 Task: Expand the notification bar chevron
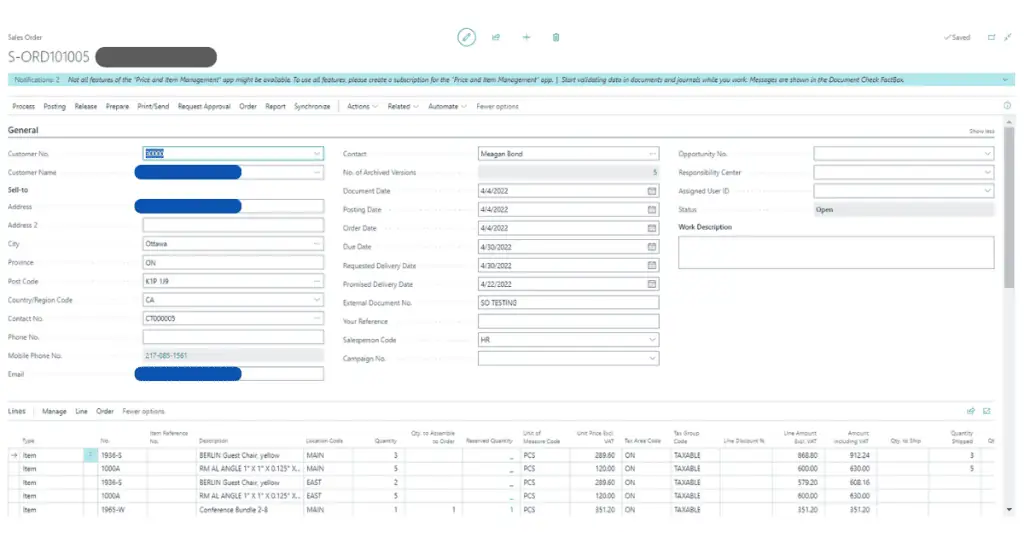(1005, 80)
